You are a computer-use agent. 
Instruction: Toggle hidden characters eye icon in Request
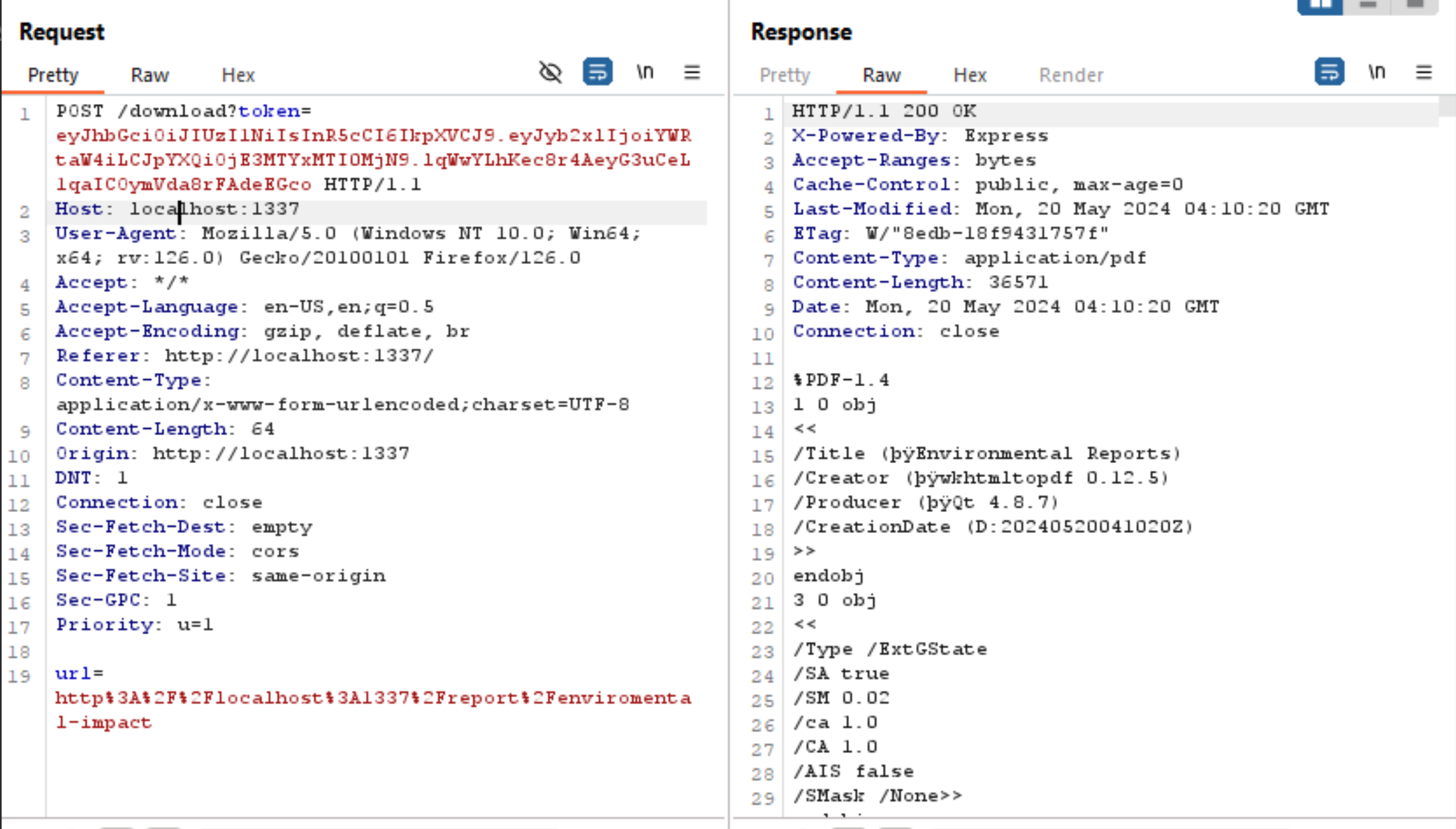(550, 72)
